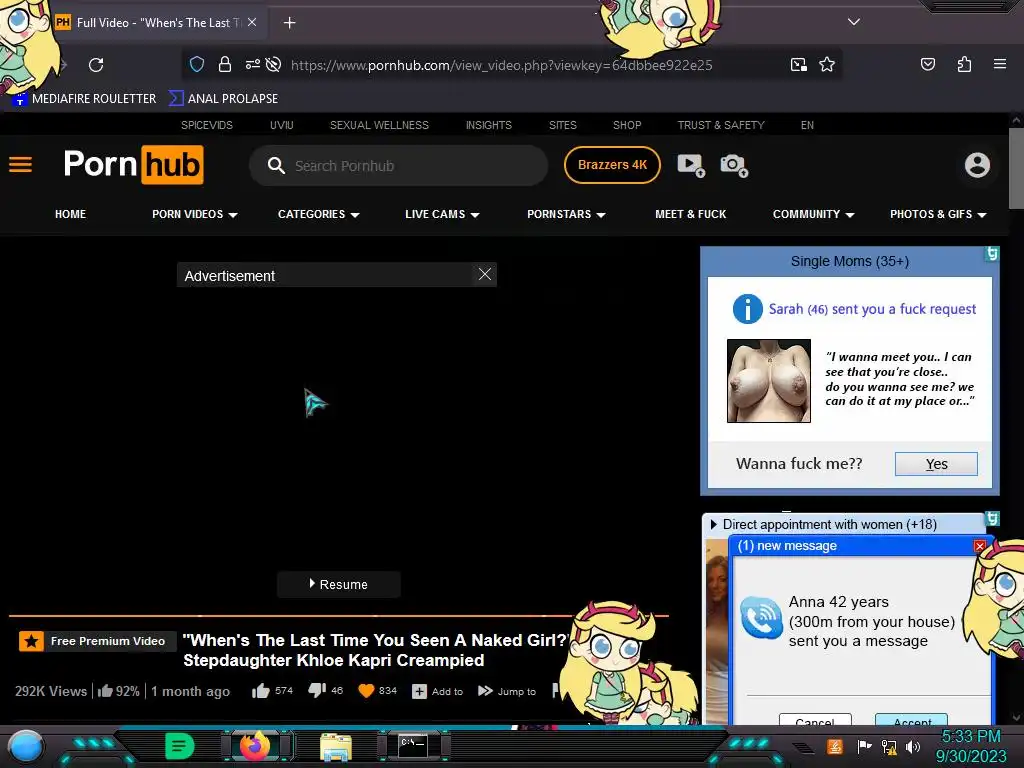Click the ad info icon on Single Moms ad
Viewport: 1024px width, 768px height.
(x=991, y=253)
